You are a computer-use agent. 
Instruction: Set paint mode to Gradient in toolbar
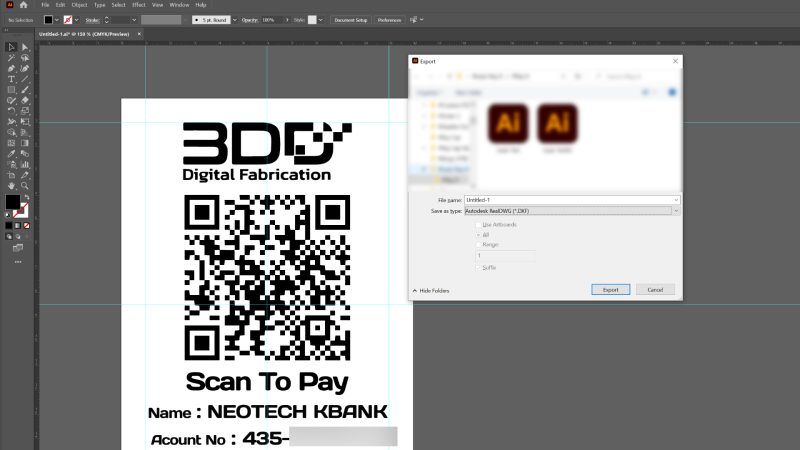coord(18,226)
